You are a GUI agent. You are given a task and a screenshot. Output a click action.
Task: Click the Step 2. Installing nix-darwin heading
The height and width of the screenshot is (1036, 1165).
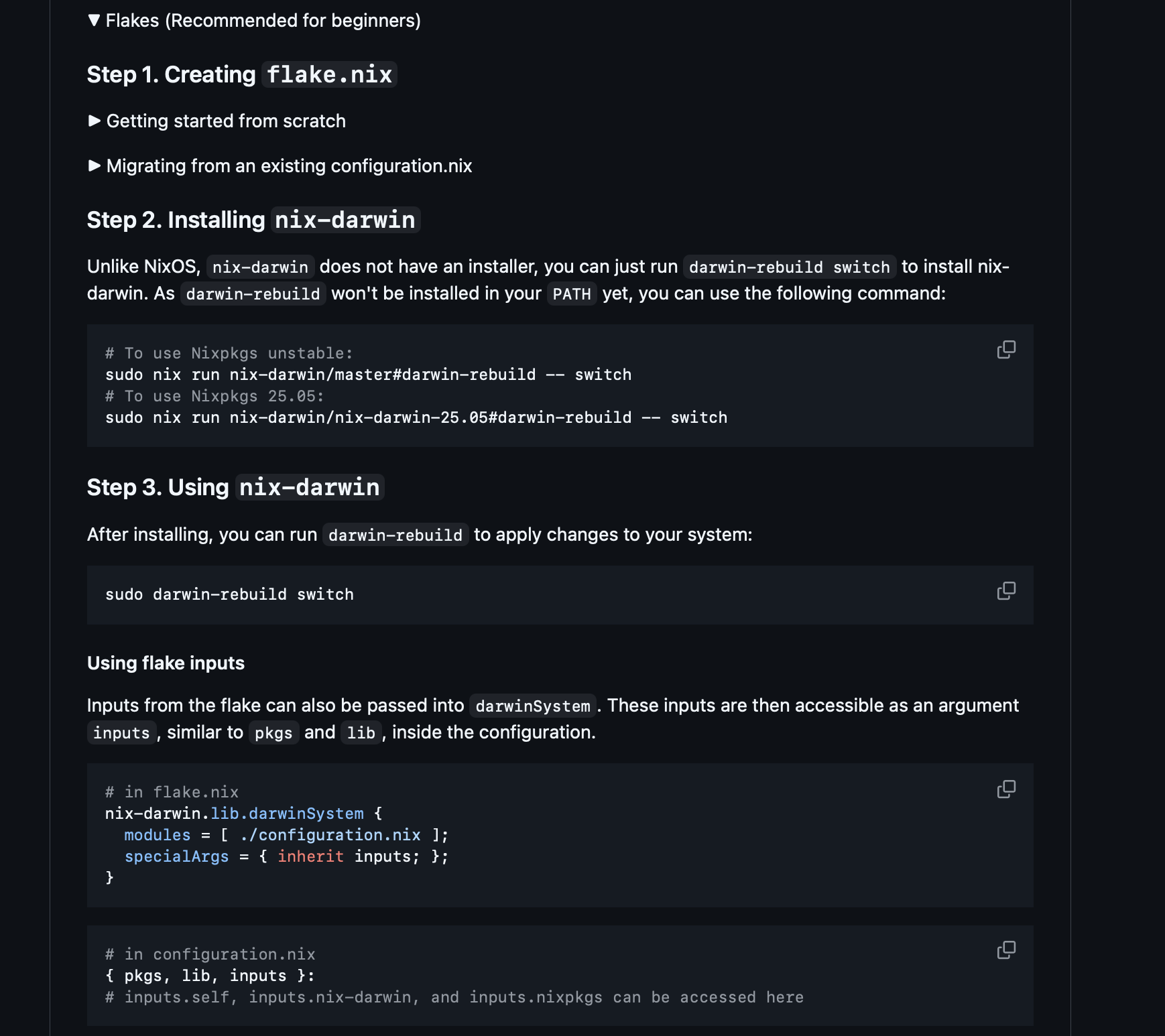253,219
